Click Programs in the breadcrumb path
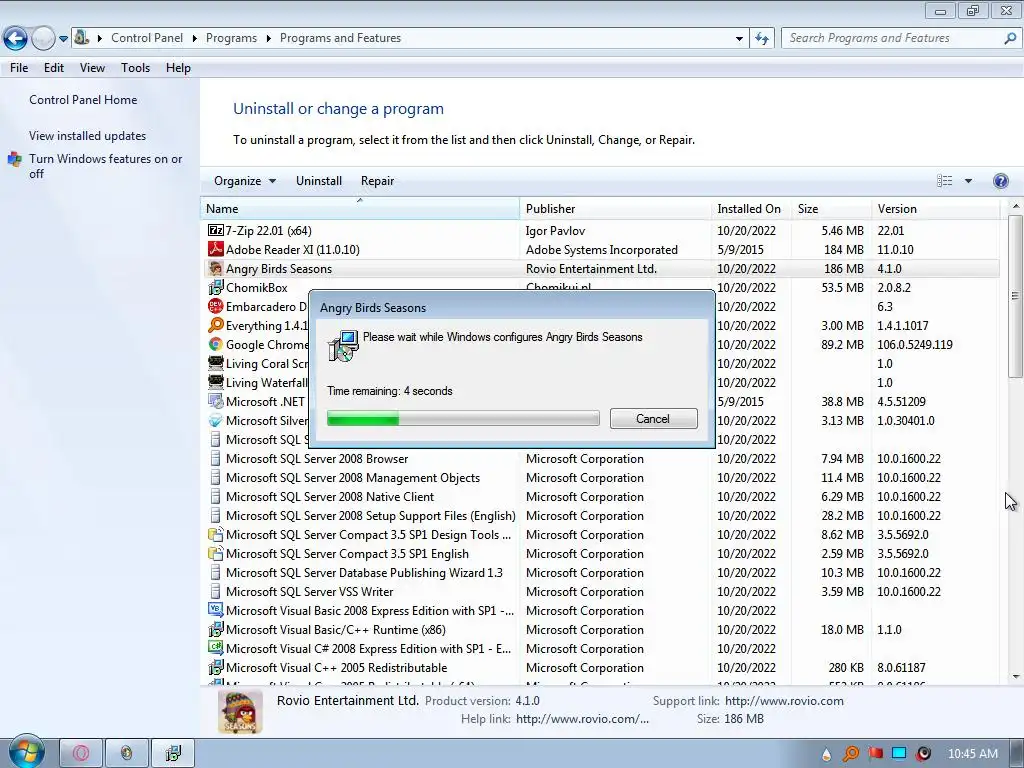1024x768 pixels. [x=231, y=38]
